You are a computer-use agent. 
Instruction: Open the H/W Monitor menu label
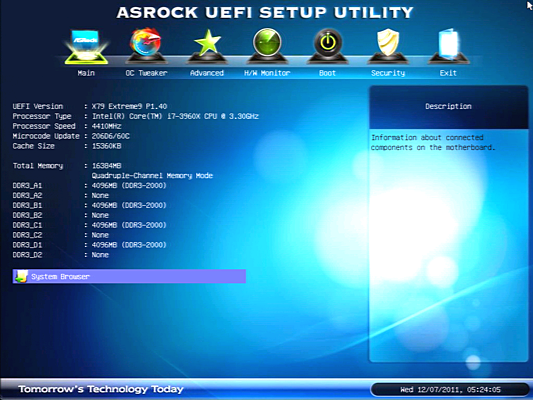click(267, 73)
